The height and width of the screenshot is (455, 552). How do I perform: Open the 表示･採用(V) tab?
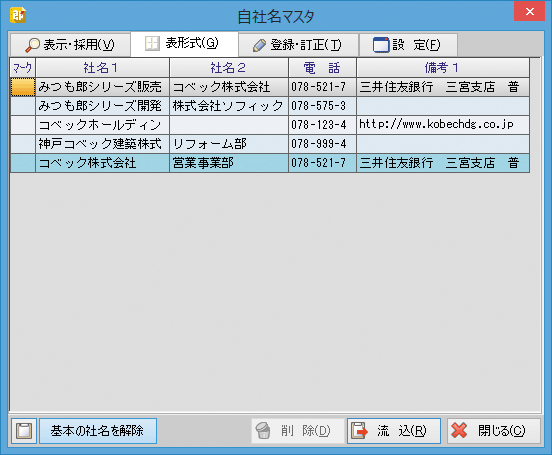point(70,45)
